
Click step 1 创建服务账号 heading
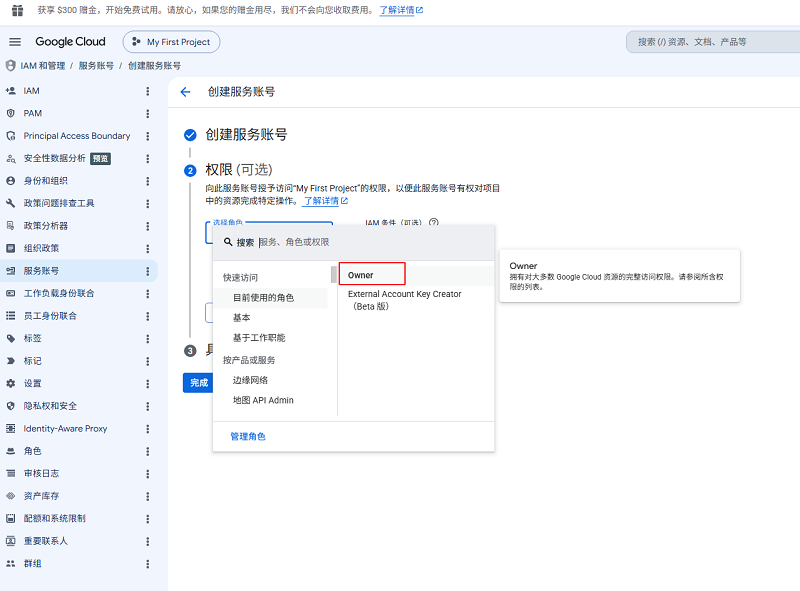click(x=246, y=135)
